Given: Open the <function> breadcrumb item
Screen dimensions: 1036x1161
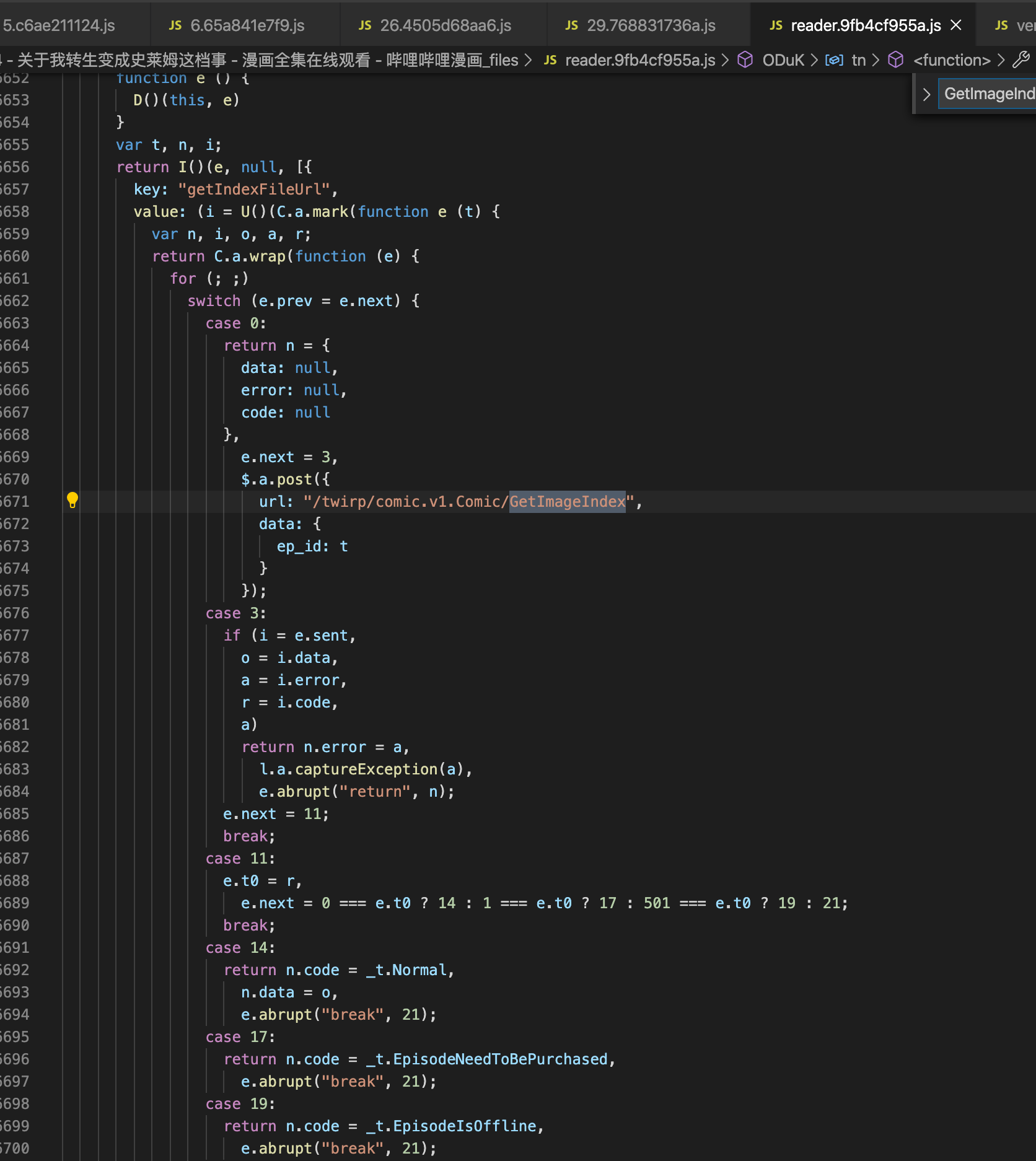Looking at the screenshot, I should (952, 60).
